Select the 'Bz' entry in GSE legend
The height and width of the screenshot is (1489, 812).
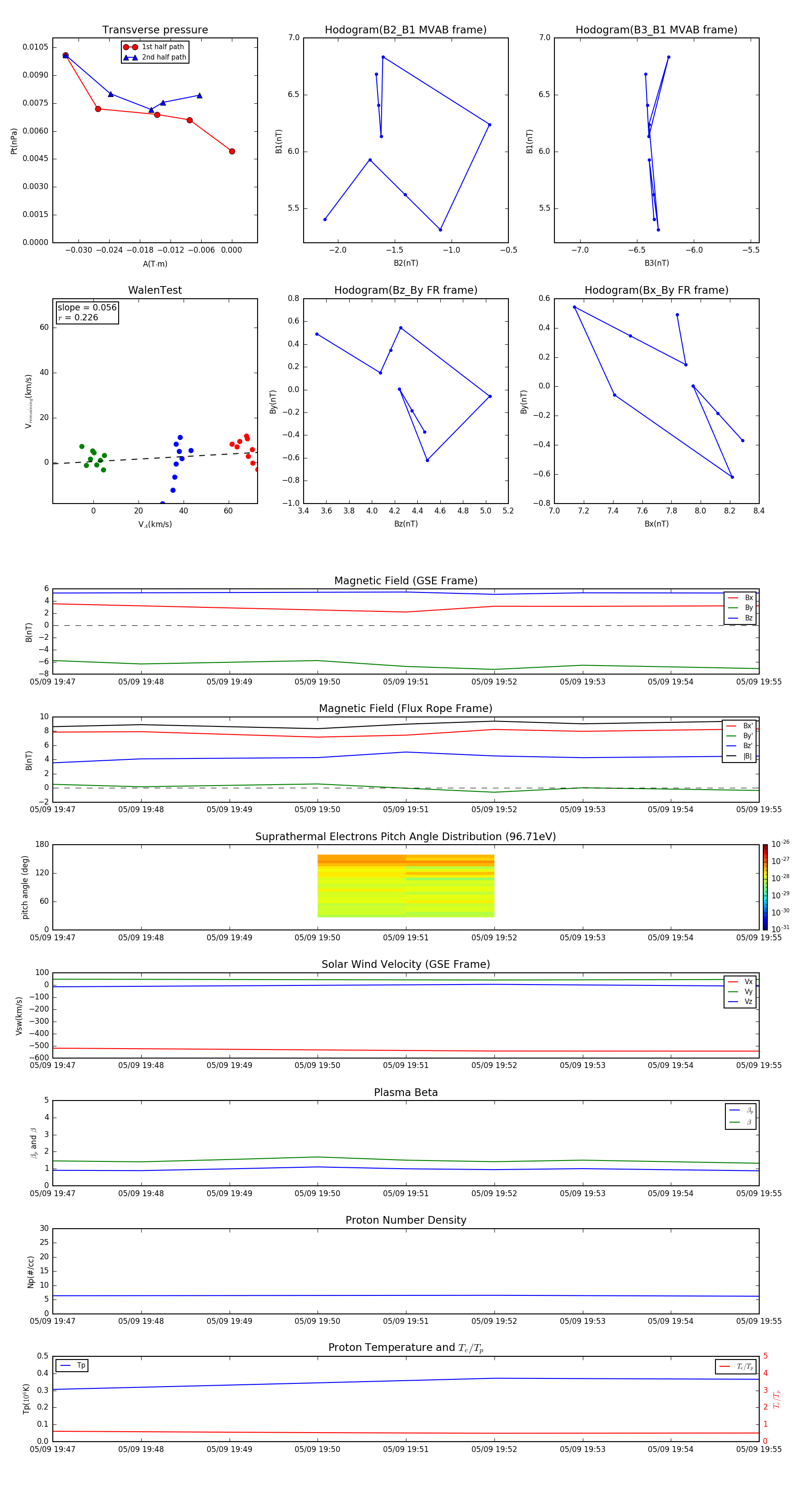pos(740,619)
